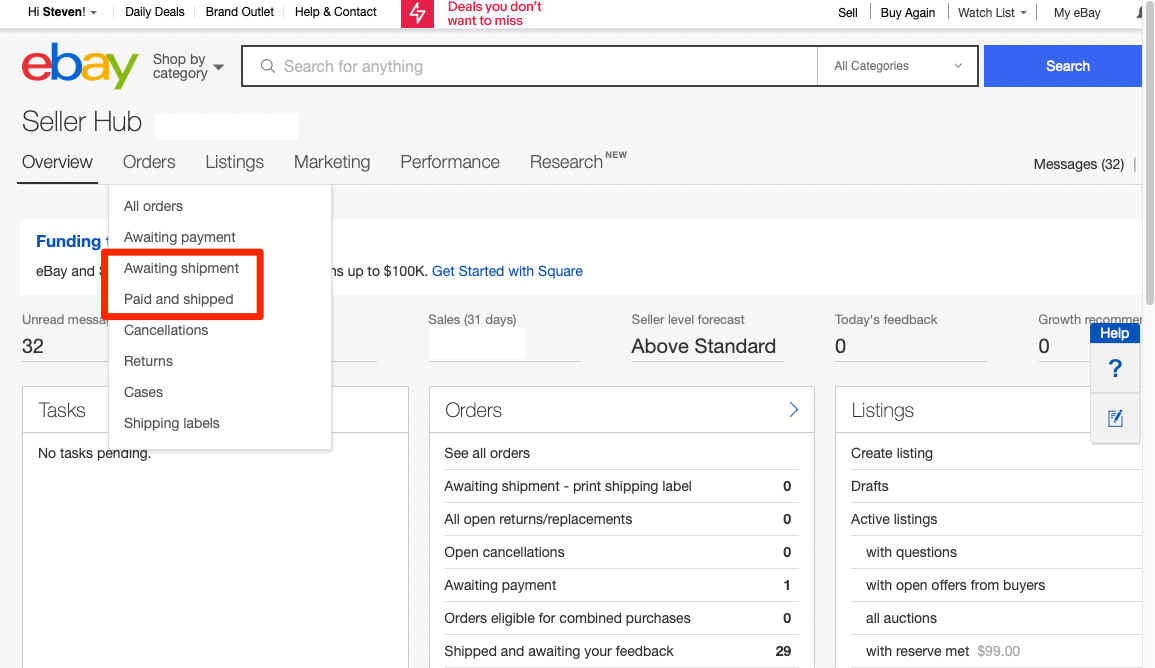1155x668 pixels.
Task: Click the Today's feedback value 0
Action: [840, 346]
